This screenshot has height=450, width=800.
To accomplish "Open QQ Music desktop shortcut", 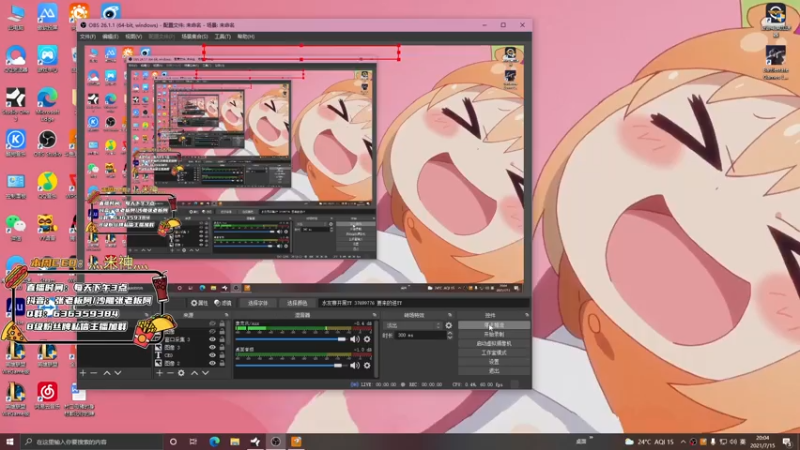I will point(47,185).
